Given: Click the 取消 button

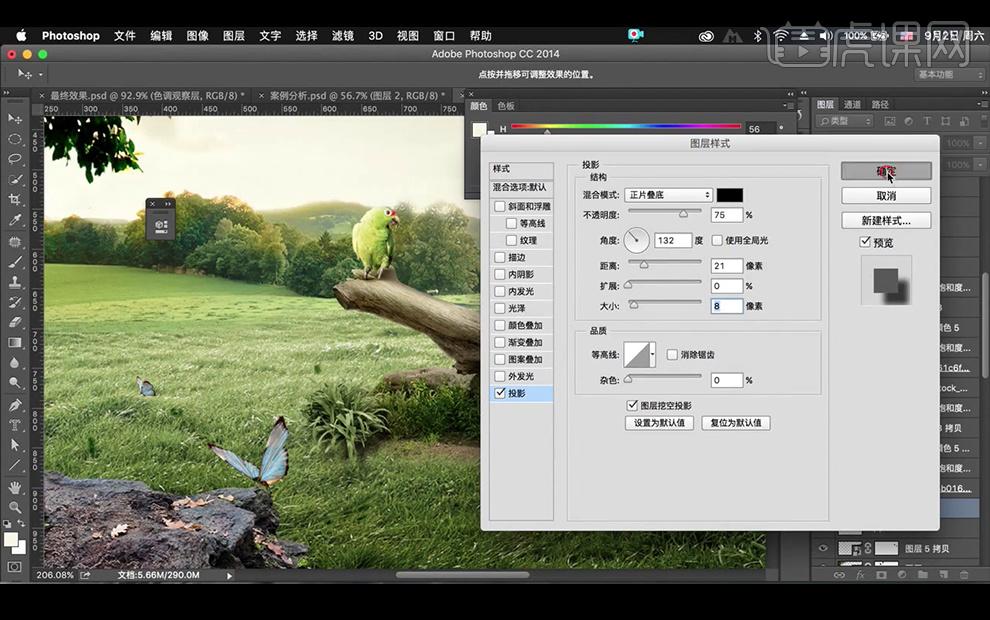Looking at the screenshot, I should coord(886,196).
